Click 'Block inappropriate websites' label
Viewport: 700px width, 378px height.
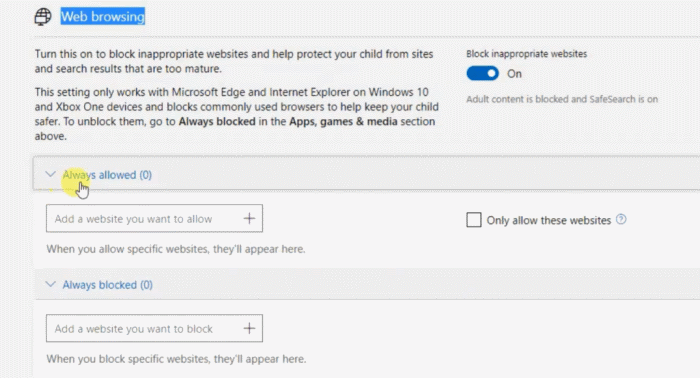526,54
